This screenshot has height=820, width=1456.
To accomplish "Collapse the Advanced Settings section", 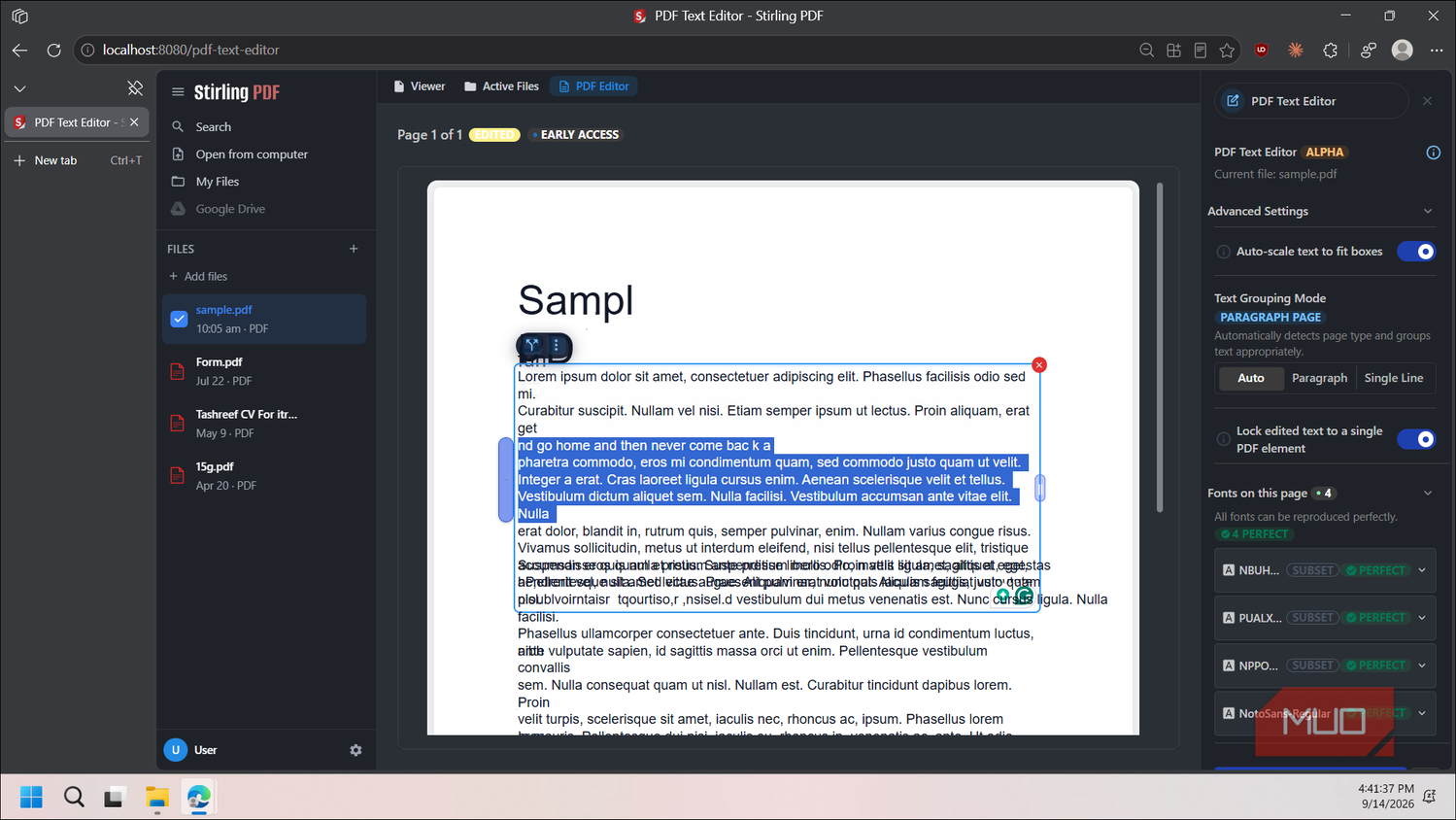I will point(1427,212).
